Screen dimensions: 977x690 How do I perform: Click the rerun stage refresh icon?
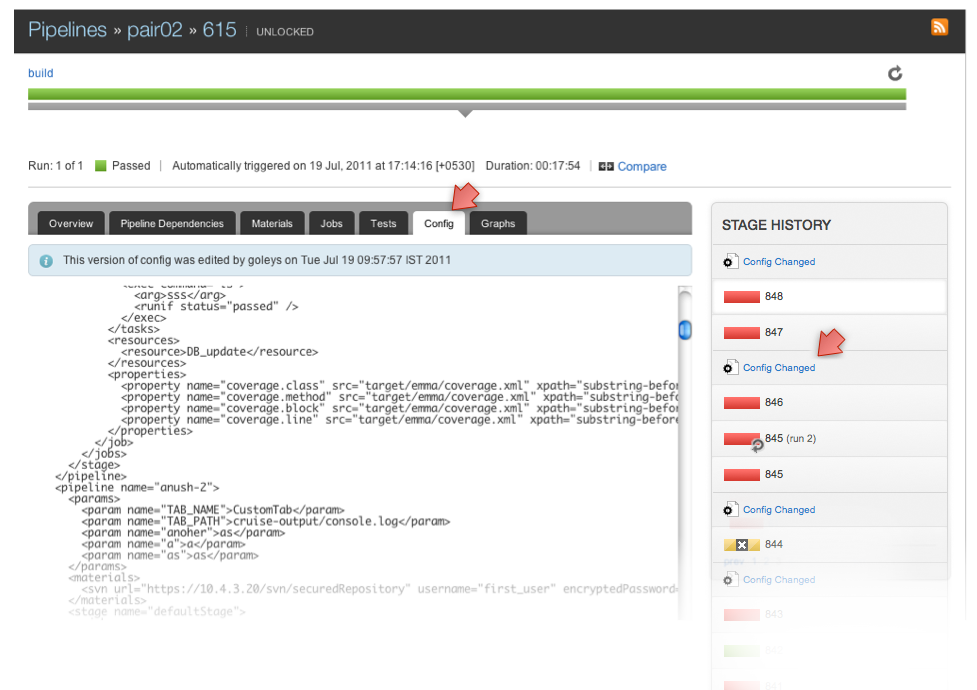point(895,73)
